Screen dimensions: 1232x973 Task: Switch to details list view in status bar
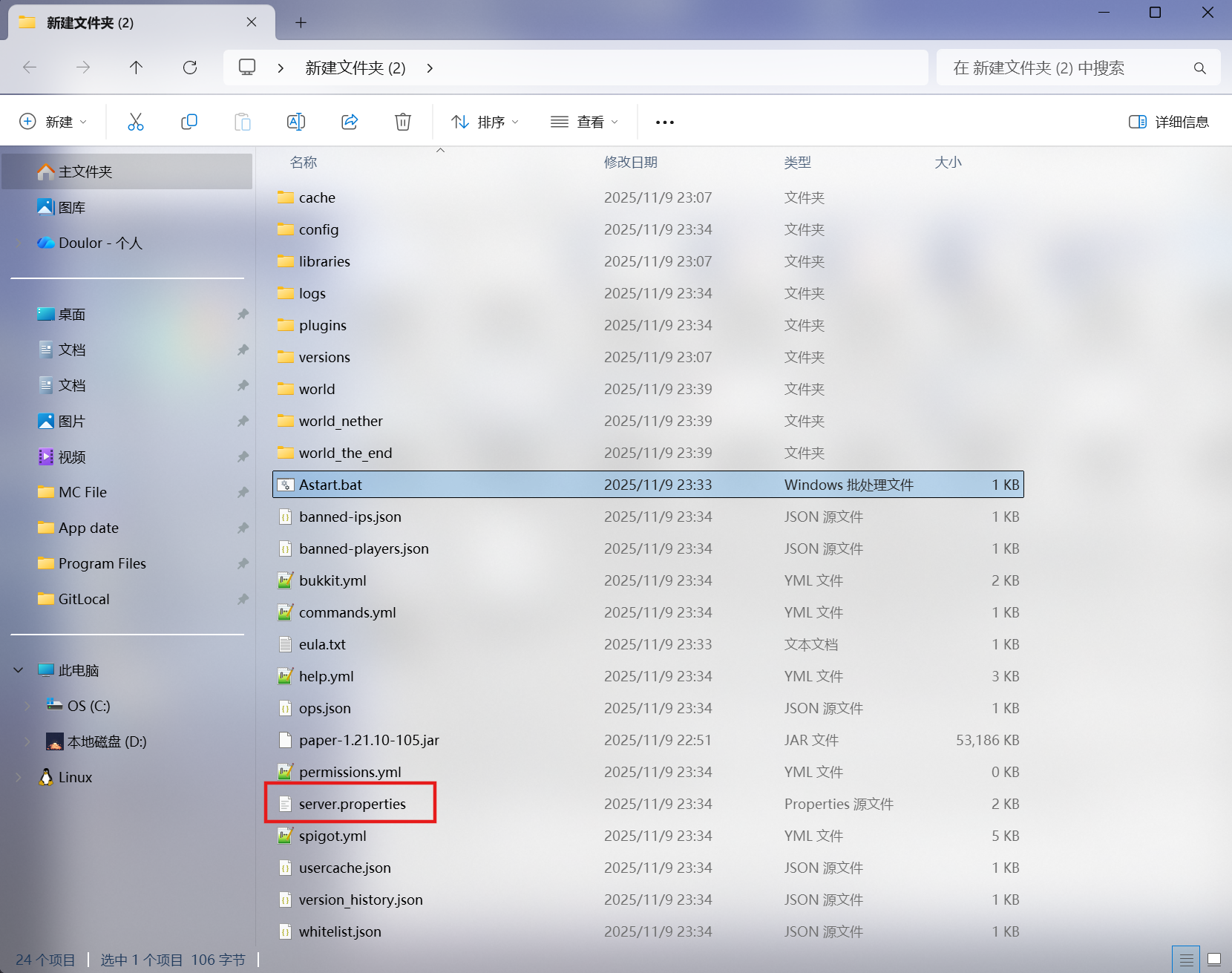click(x=1186, y=959)
